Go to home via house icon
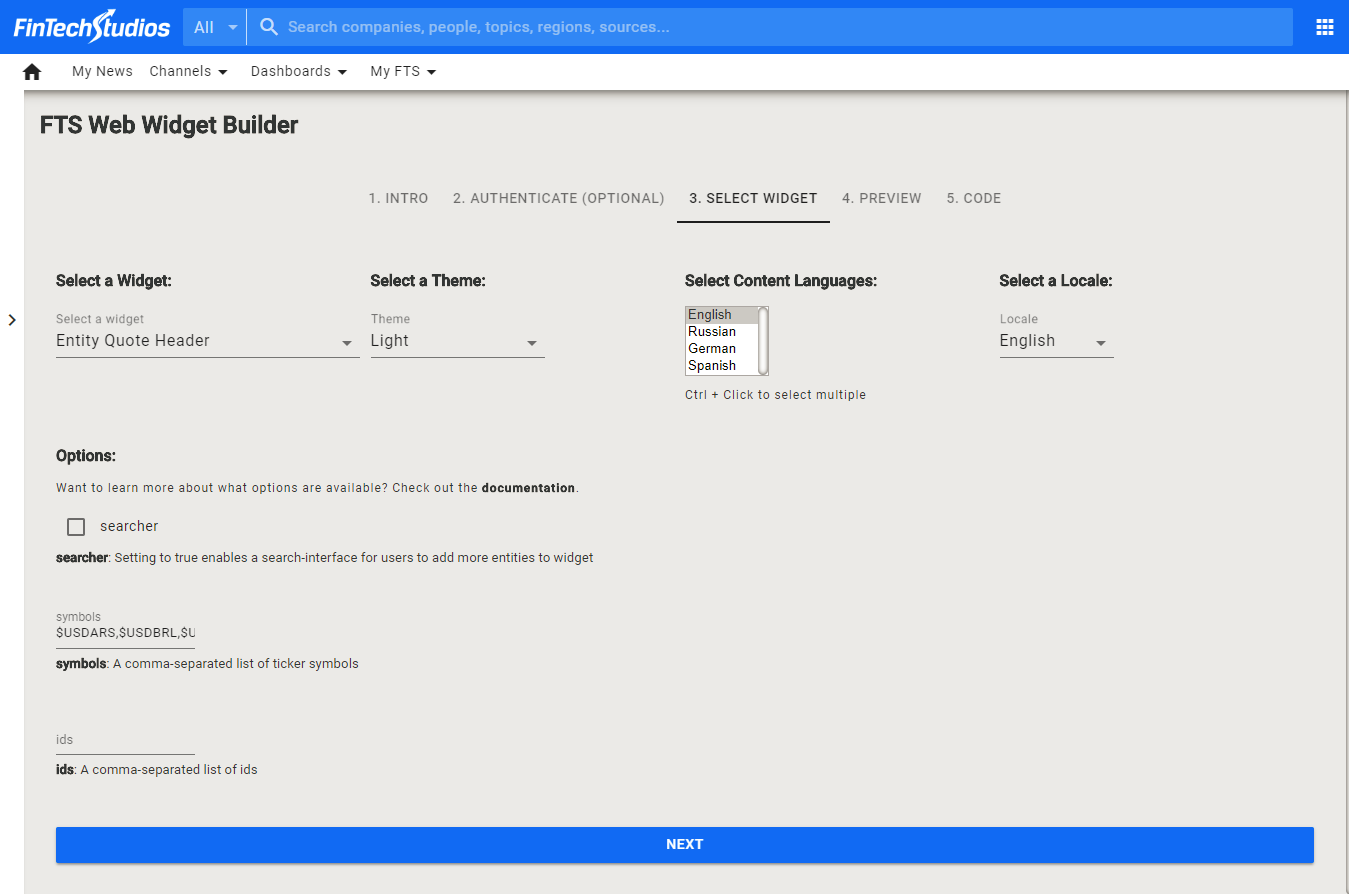This screenshot has width=1349, height=894. [x=32, y=72]
